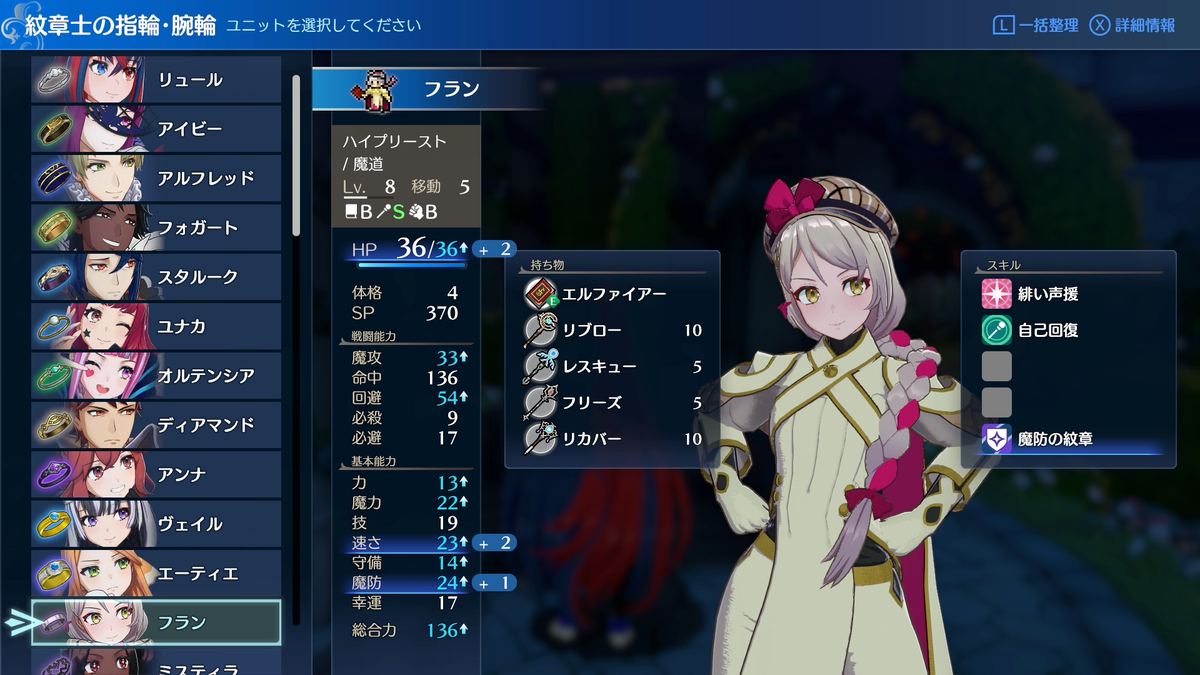Click the 緋い声援 skill icon
The width and height of the screenshot is (1200, 675).
point(996,294)
